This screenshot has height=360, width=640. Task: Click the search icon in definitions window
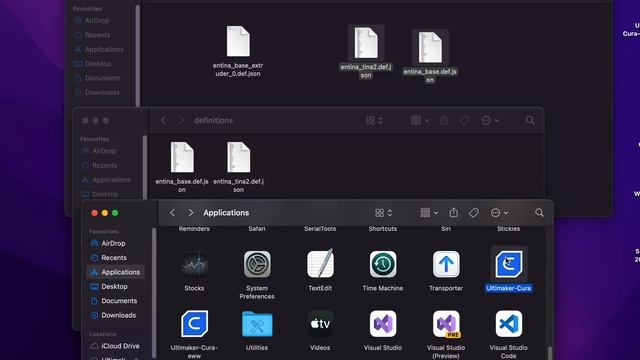click(530, 120)
